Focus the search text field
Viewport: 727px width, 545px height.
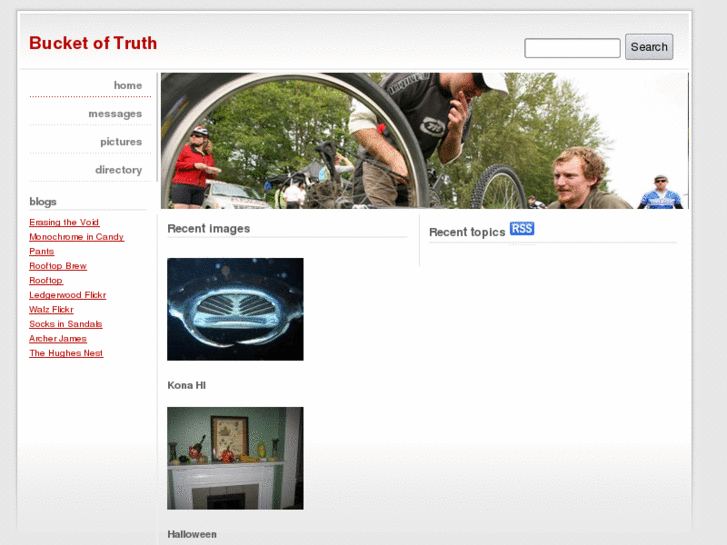click(x=572, y=48)
